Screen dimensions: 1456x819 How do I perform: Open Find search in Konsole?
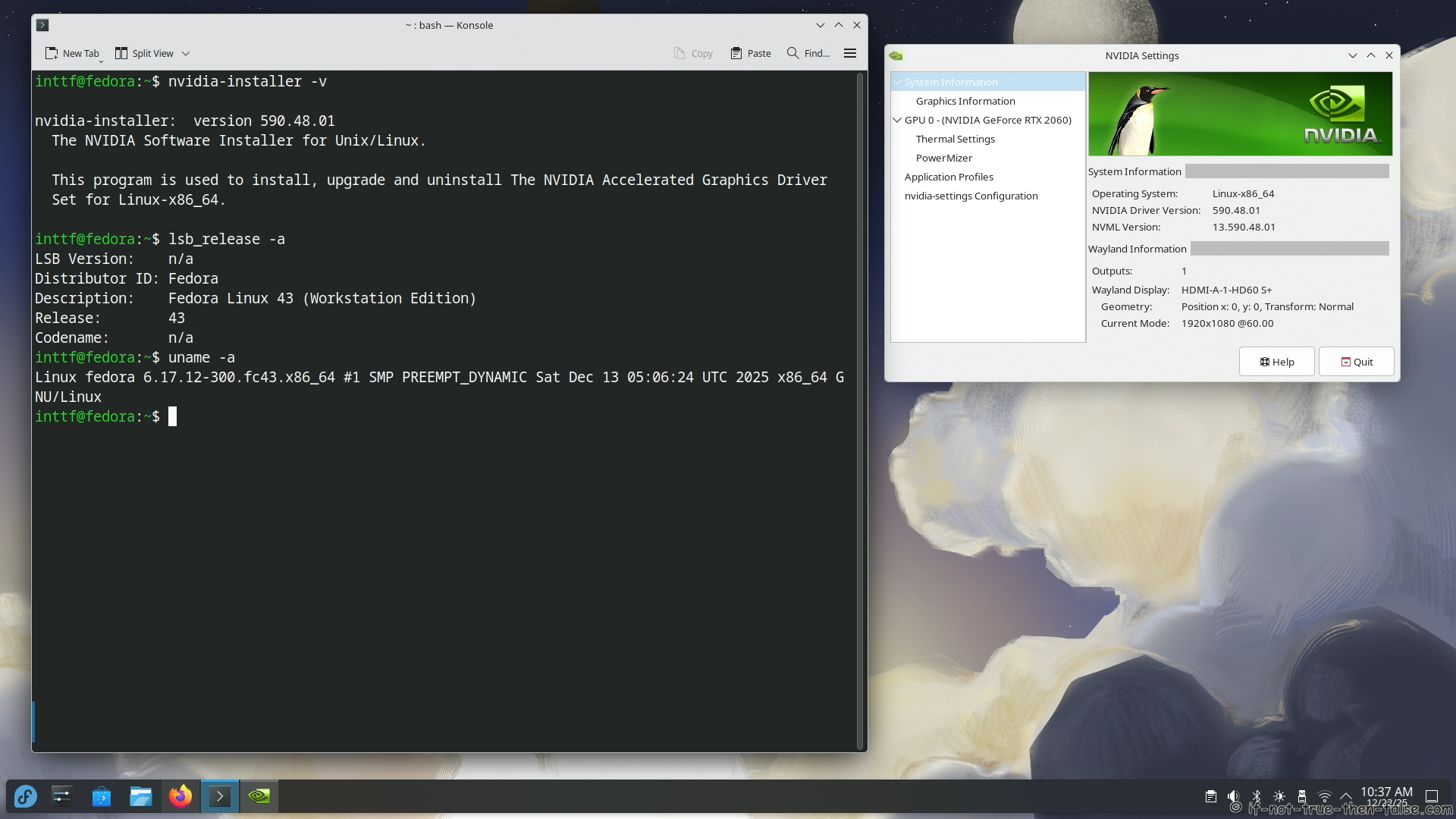point(808,53)
